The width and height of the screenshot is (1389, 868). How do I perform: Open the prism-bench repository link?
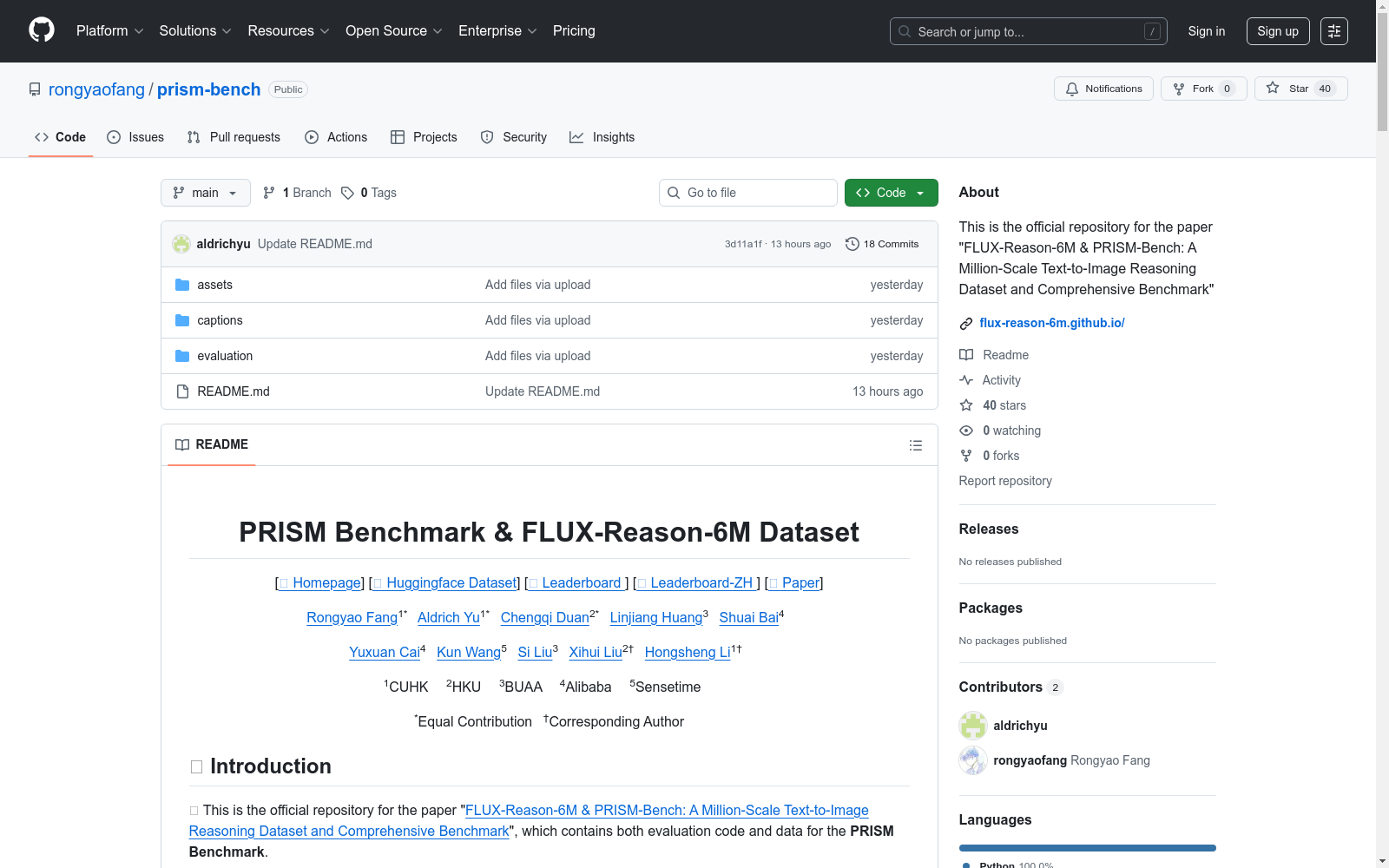point(208,89)
